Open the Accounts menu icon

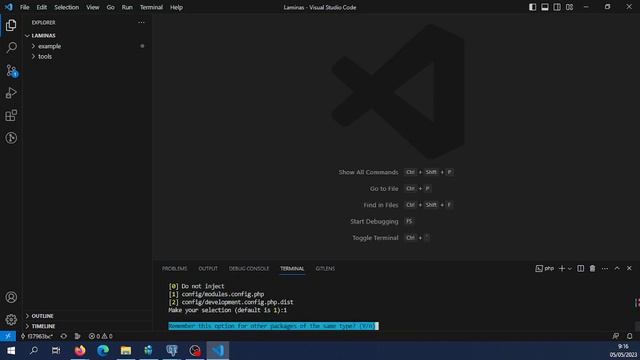click(11, 297)
